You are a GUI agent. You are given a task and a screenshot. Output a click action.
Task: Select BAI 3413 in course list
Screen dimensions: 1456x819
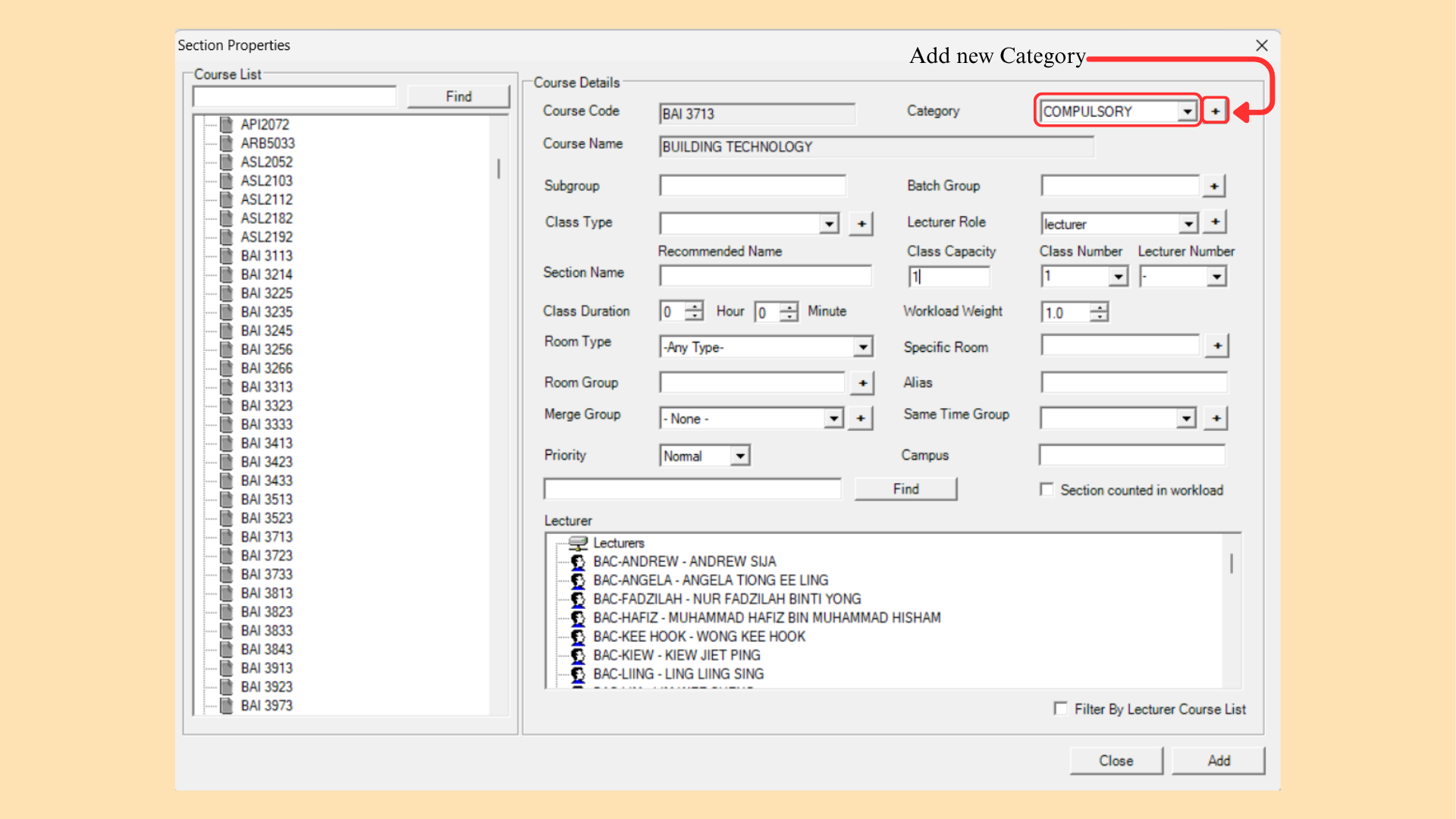coord(266,443)
